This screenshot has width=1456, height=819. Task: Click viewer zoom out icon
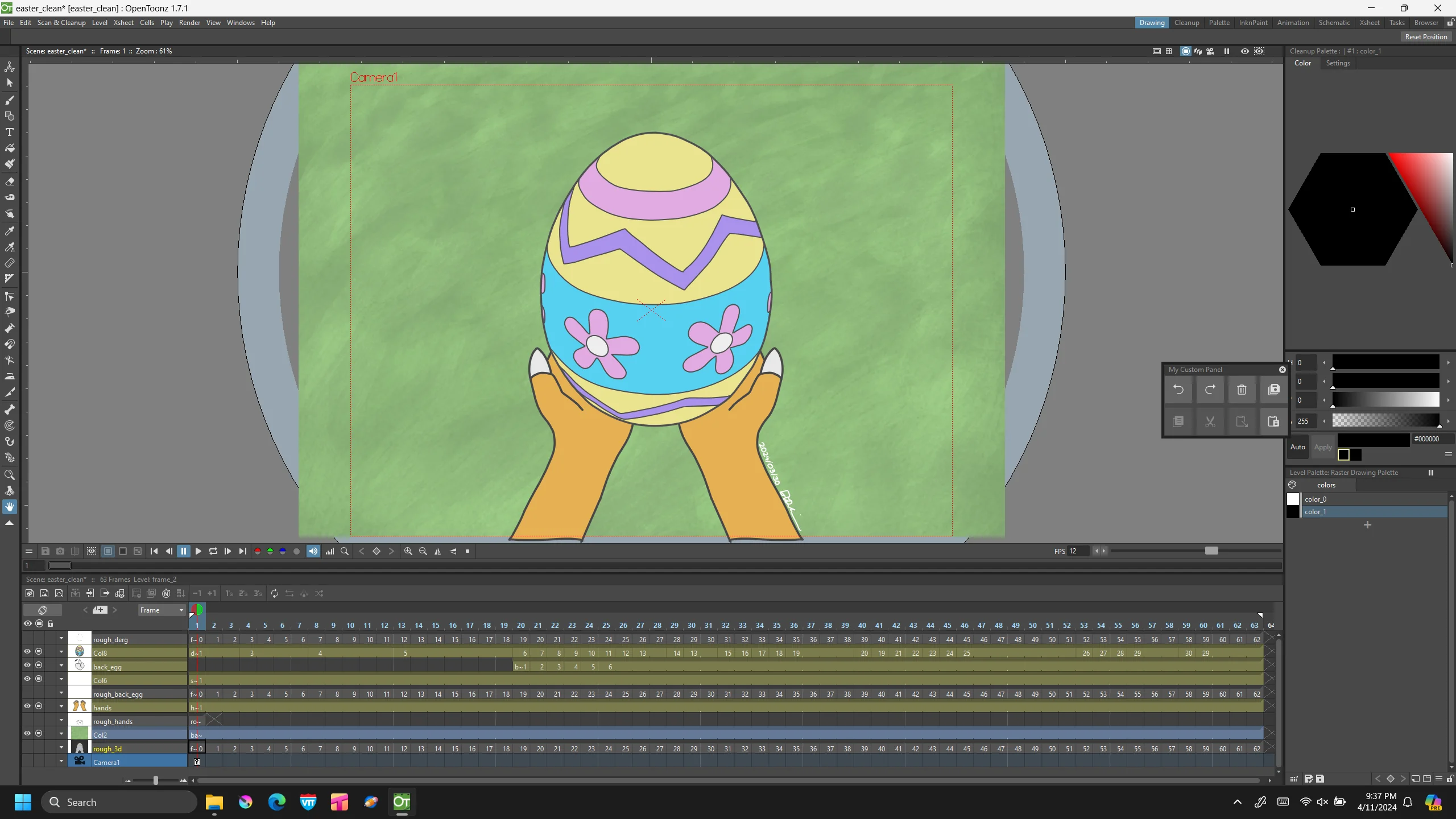click(x=423, y=551)
